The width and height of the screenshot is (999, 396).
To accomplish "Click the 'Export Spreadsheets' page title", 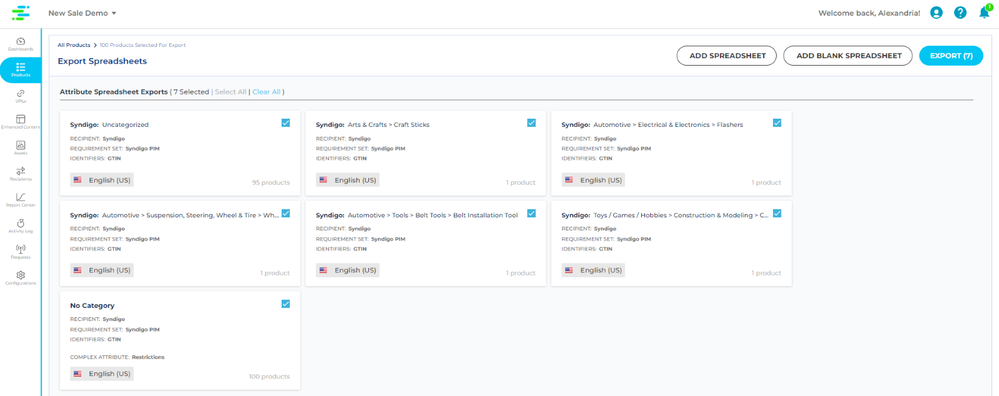I will tap(102, 61).
